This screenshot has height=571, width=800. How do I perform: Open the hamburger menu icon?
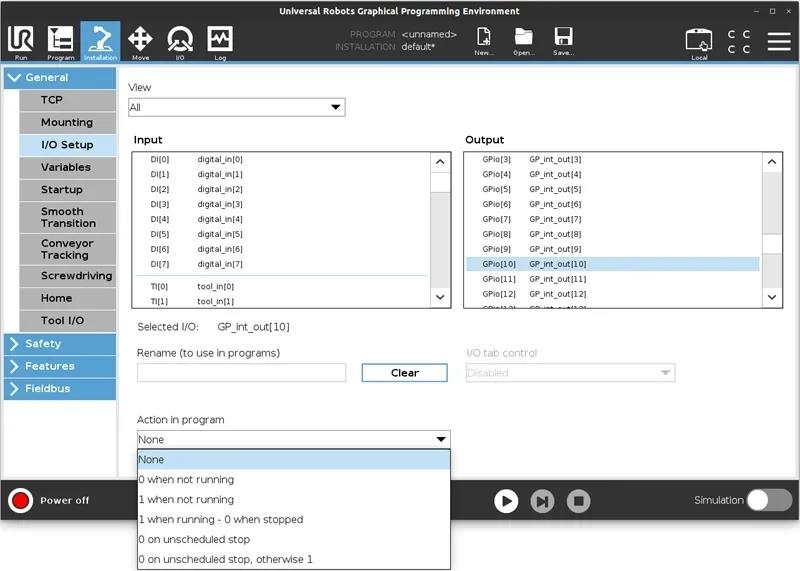tap(778, 41)
